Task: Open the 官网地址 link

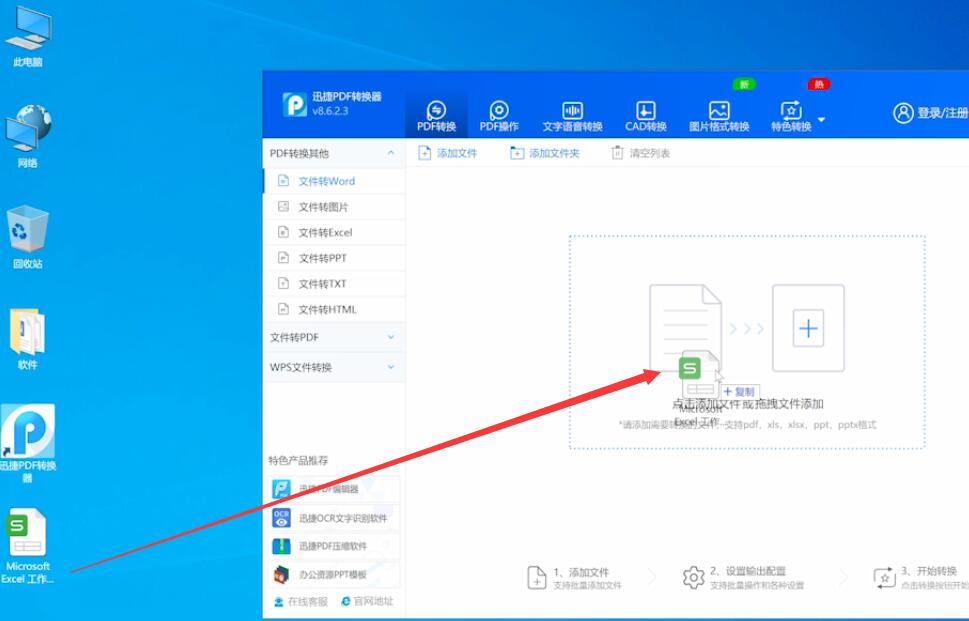Action: (367, 601)
